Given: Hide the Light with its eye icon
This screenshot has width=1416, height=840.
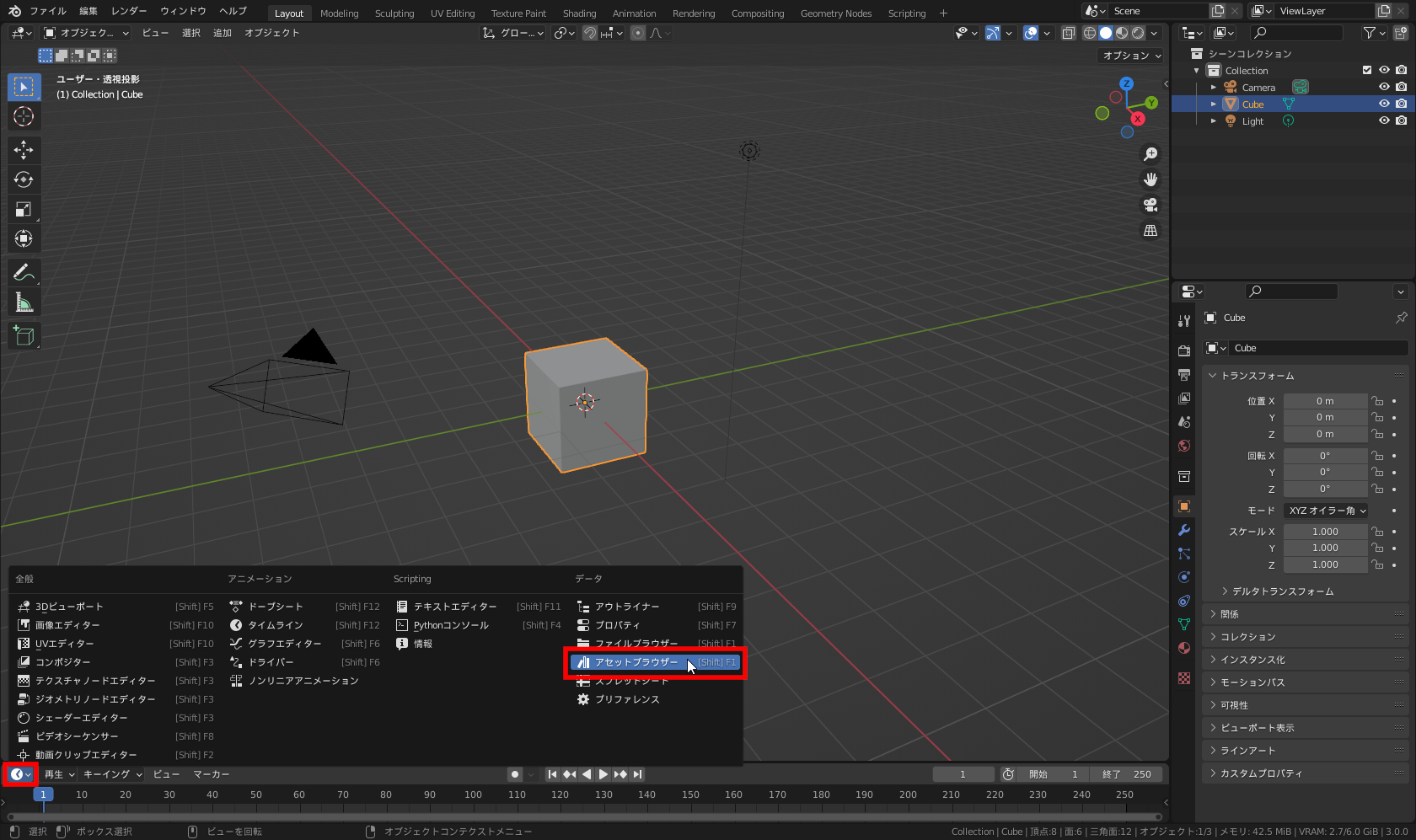Looking at the screenshot, I should click(x=1384, y=120).
